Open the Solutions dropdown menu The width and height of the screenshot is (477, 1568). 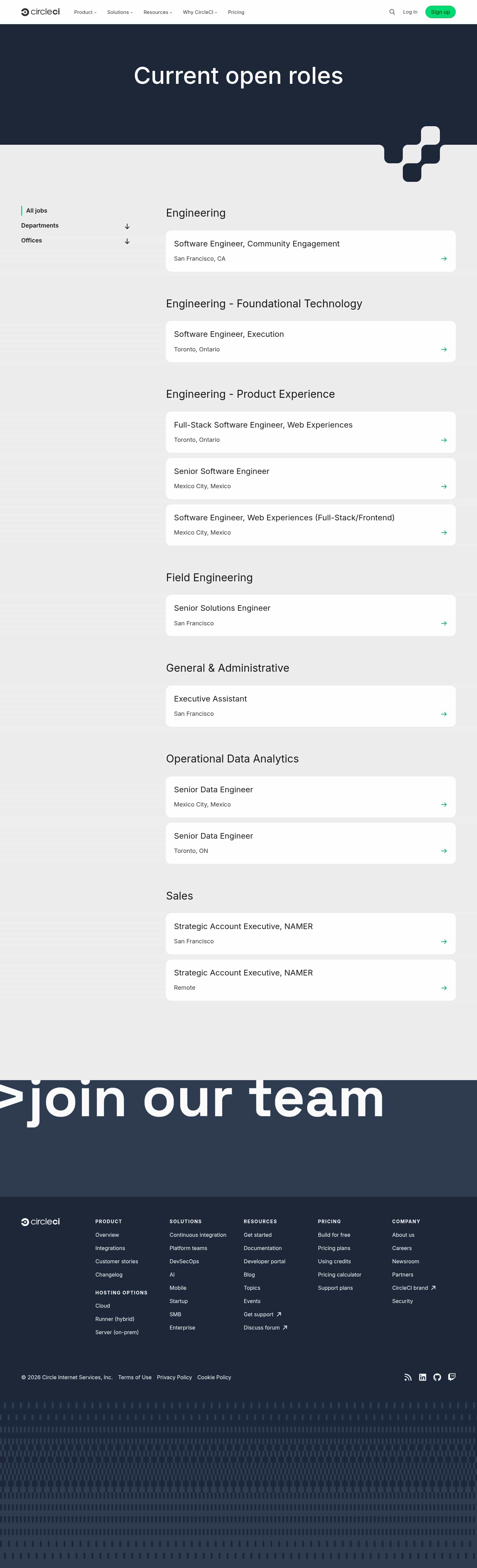click(119, 12)
